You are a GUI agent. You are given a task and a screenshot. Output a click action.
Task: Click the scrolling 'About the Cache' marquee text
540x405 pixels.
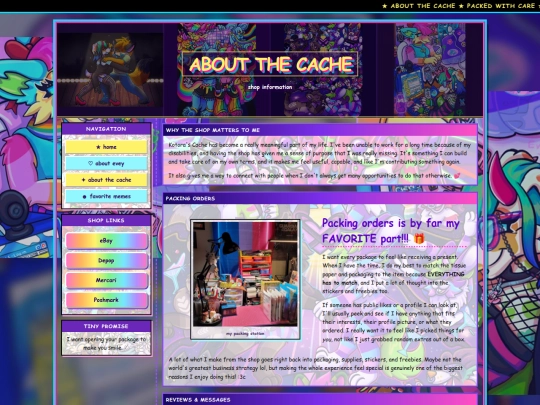tap(423, 6)
